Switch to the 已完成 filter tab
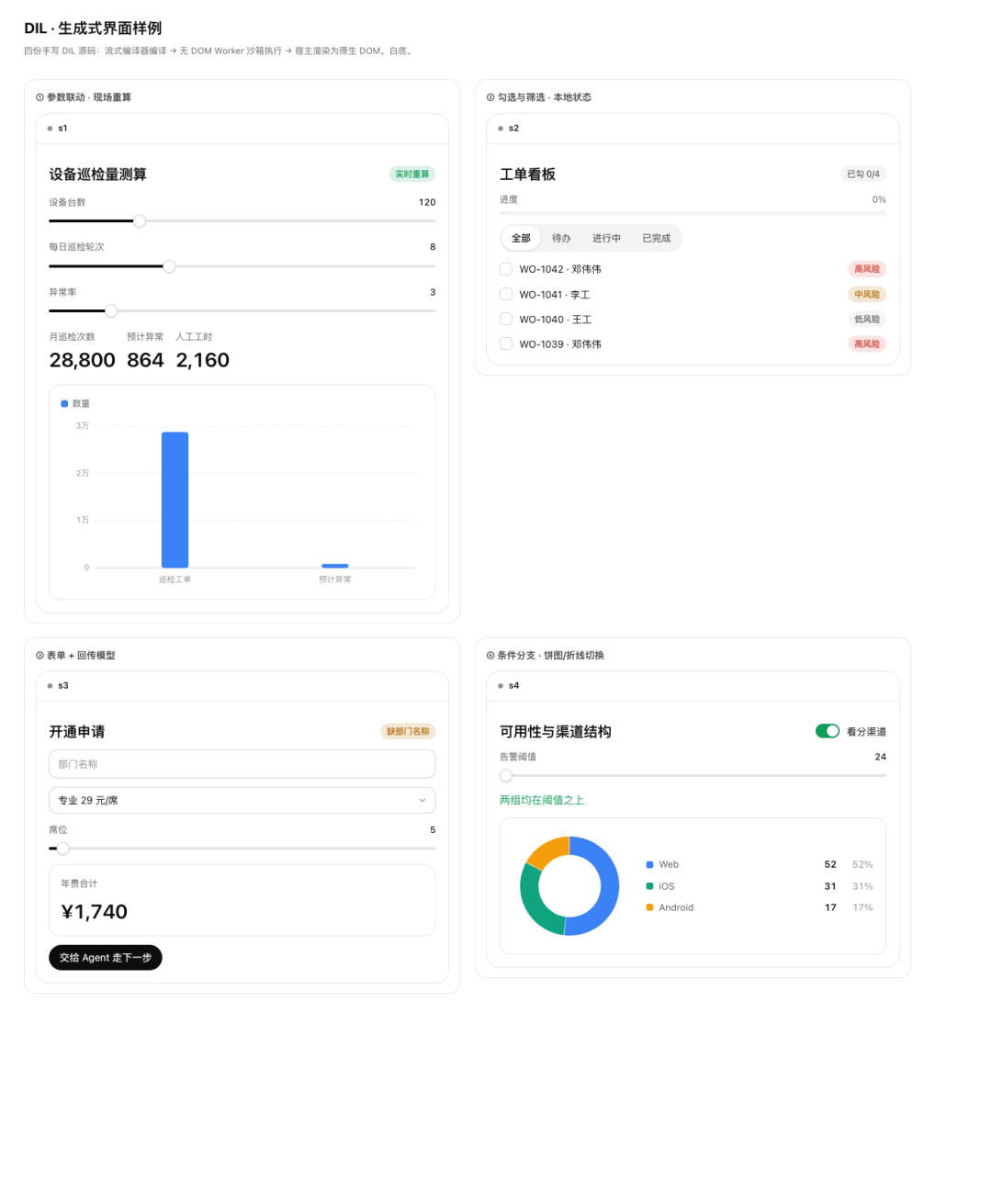Image resolution: width=992 pixels, height=1204 pixels. [x=657, y=238]
